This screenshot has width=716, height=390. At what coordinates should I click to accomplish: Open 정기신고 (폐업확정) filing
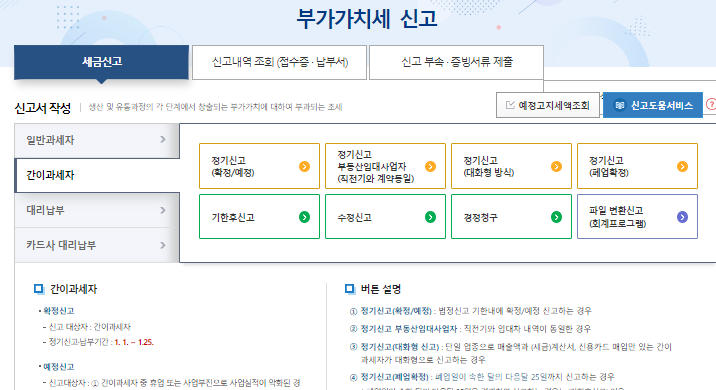point(637,166)
